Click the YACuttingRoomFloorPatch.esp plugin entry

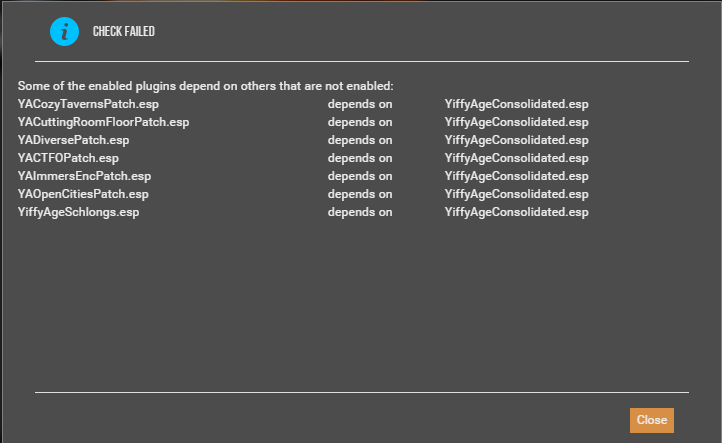[x=104, y=122]
